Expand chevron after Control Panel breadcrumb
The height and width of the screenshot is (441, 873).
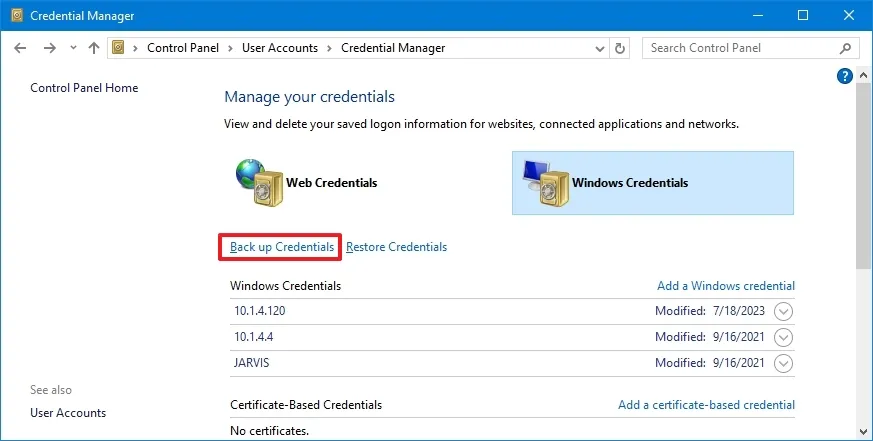coord(230,48)
